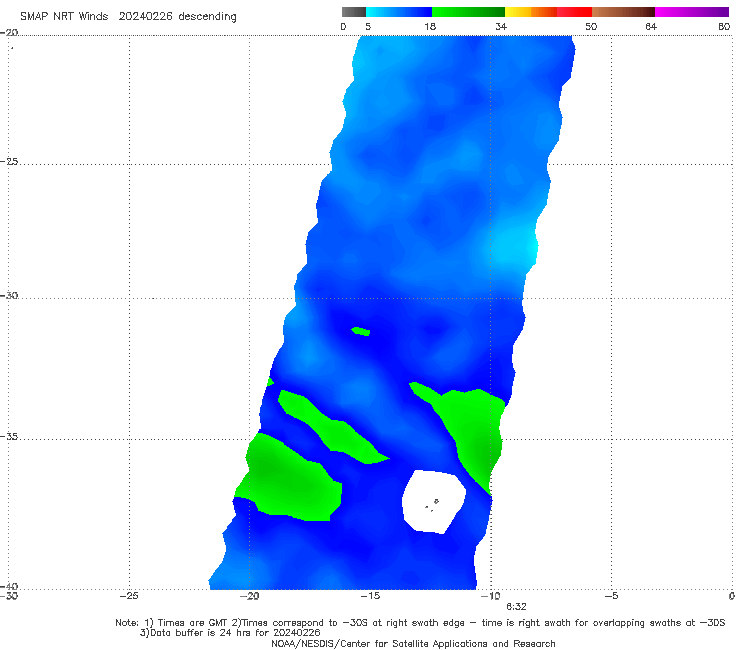The image size is (740, 650).
Task: Click the title 'SMAP NRT Winds 20240226 descending'
Action: point(128,17)
